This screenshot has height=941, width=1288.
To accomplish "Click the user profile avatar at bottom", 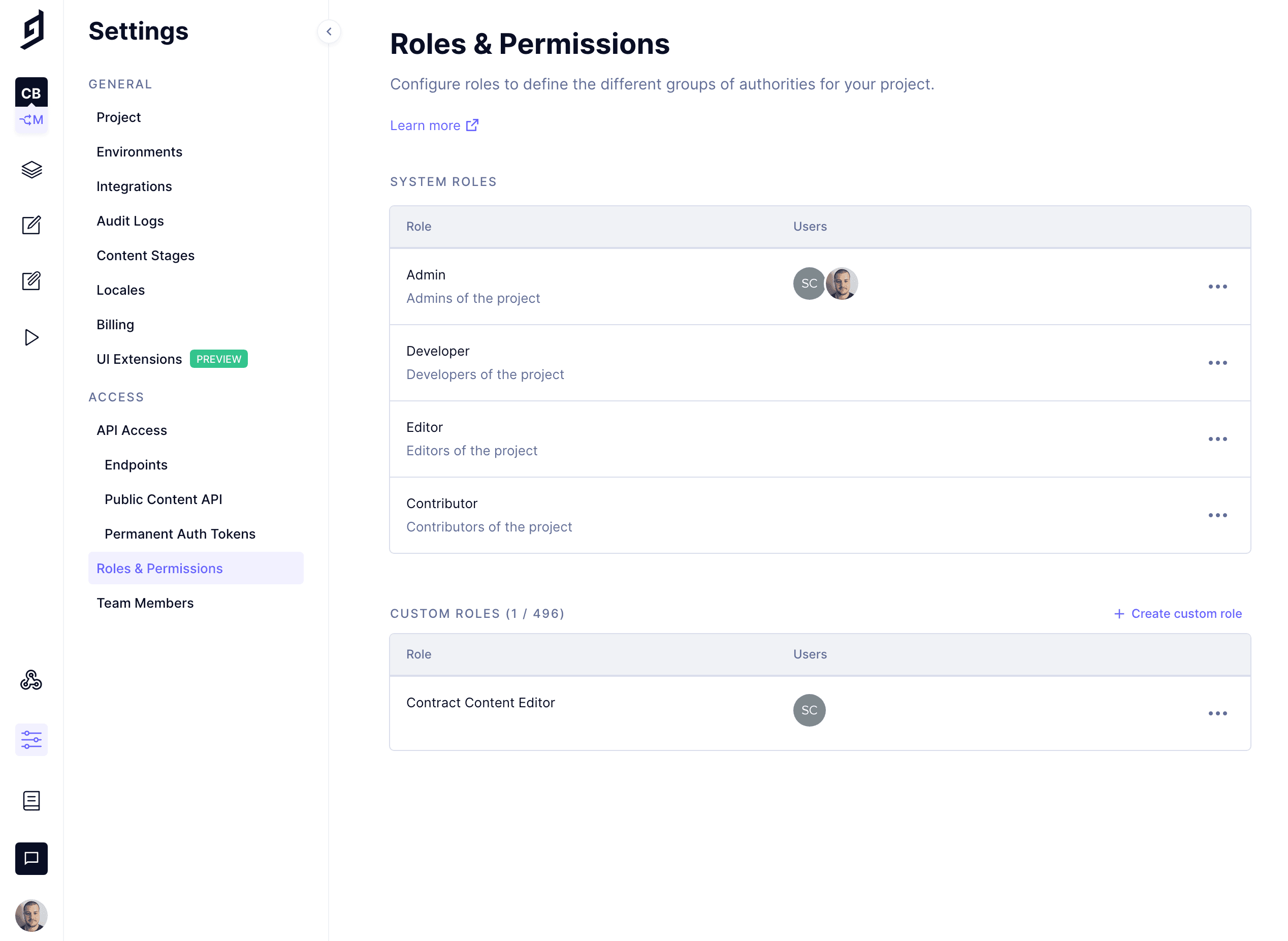I will click(x=31, y=915).
